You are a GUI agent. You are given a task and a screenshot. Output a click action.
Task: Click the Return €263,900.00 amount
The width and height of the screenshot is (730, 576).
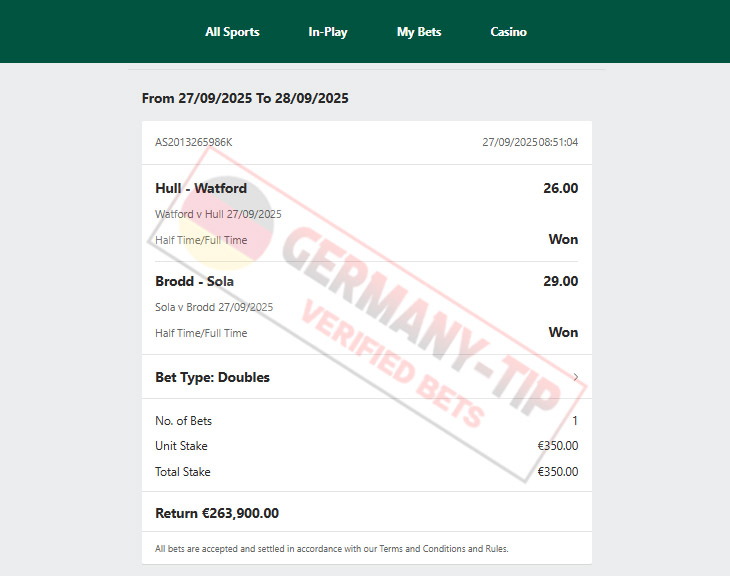pyautogui.click(x=217, y=513)
